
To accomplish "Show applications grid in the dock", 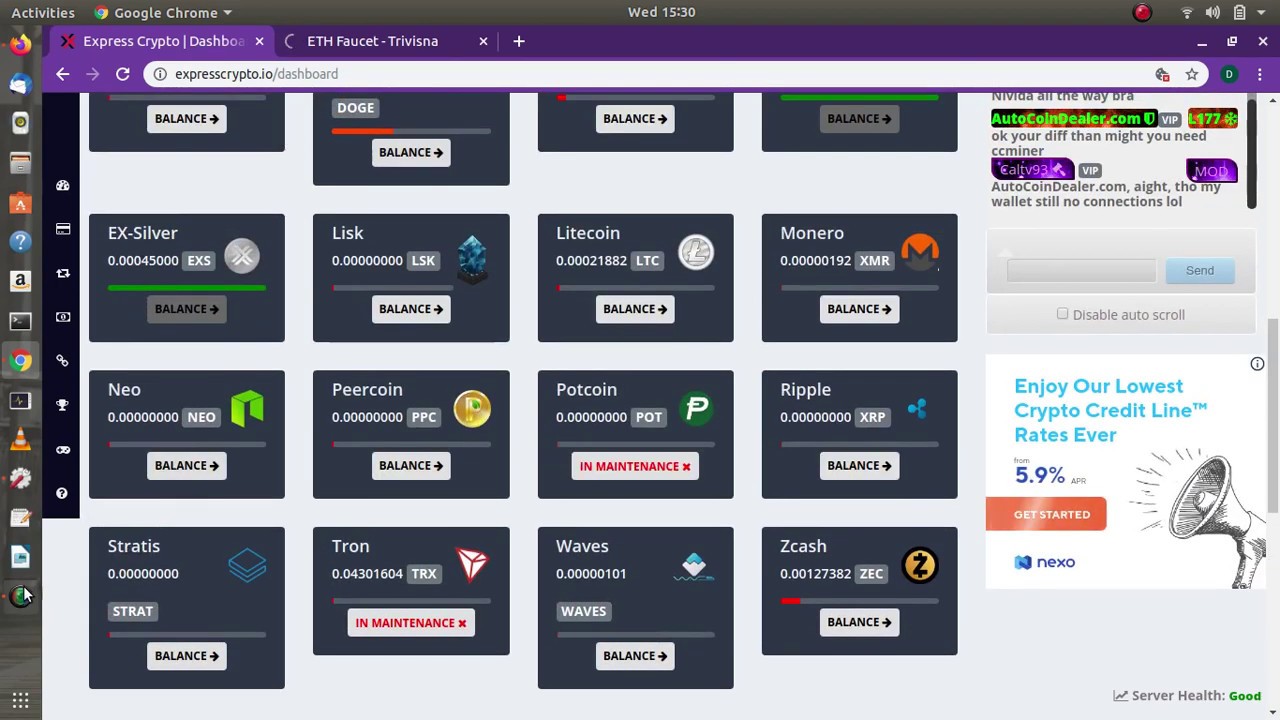I will pos(20,700).
